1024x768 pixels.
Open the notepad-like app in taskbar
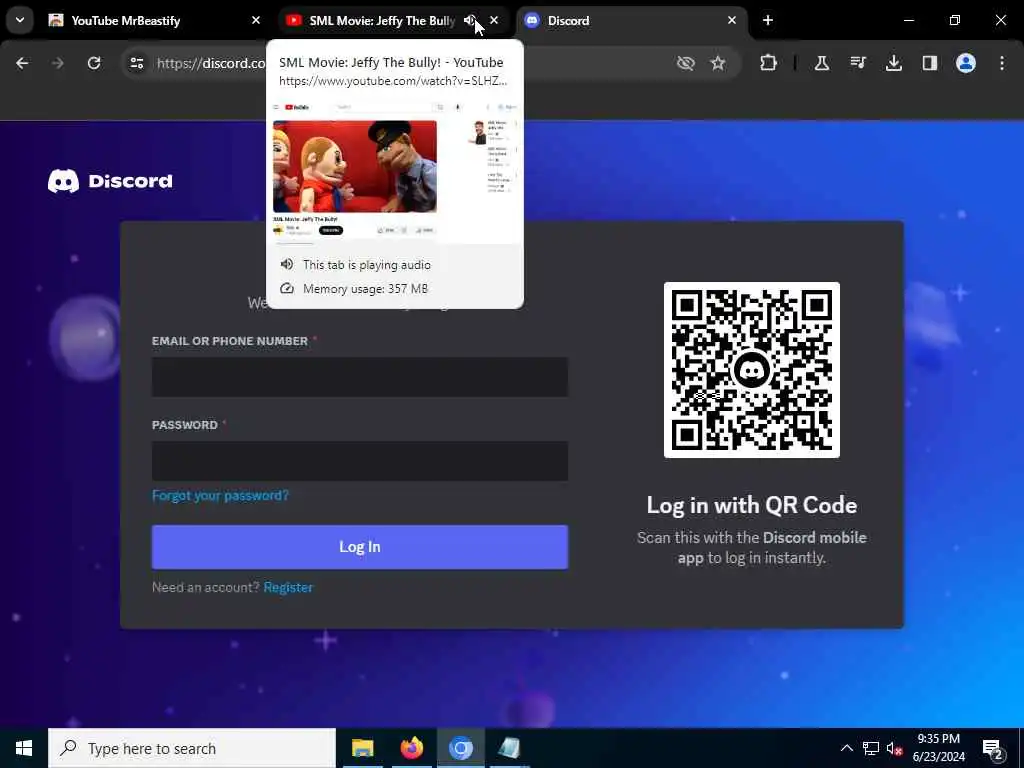509,748
